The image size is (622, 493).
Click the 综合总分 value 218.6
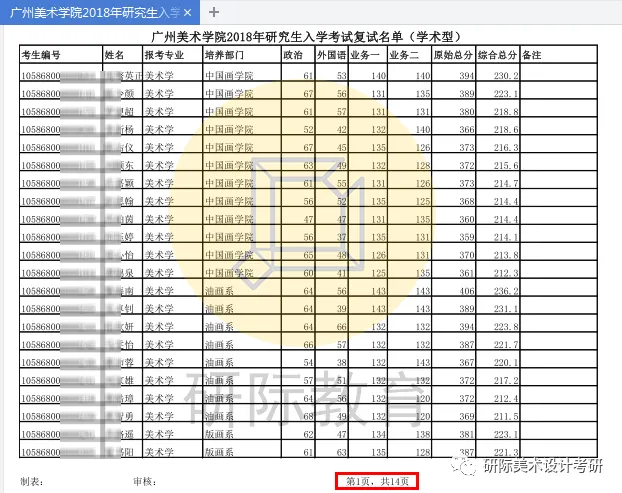(x=506, y=130)
